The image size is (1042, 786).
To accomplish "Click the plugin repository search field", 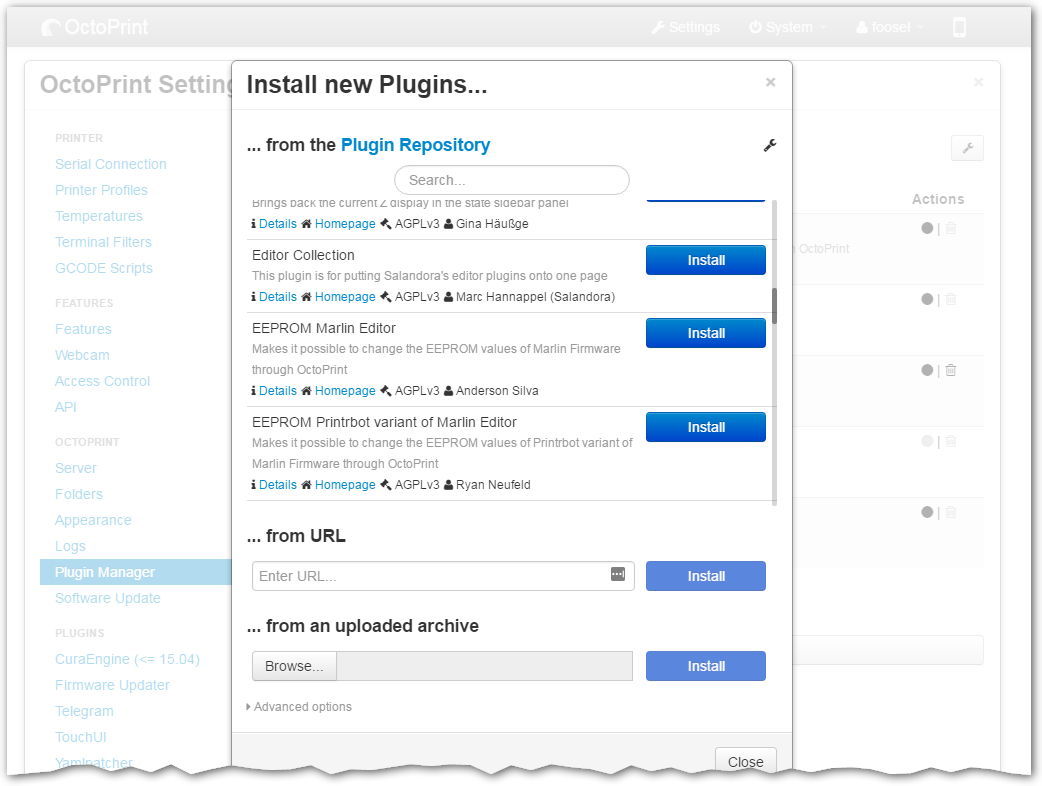I will [x=511, y=180].
